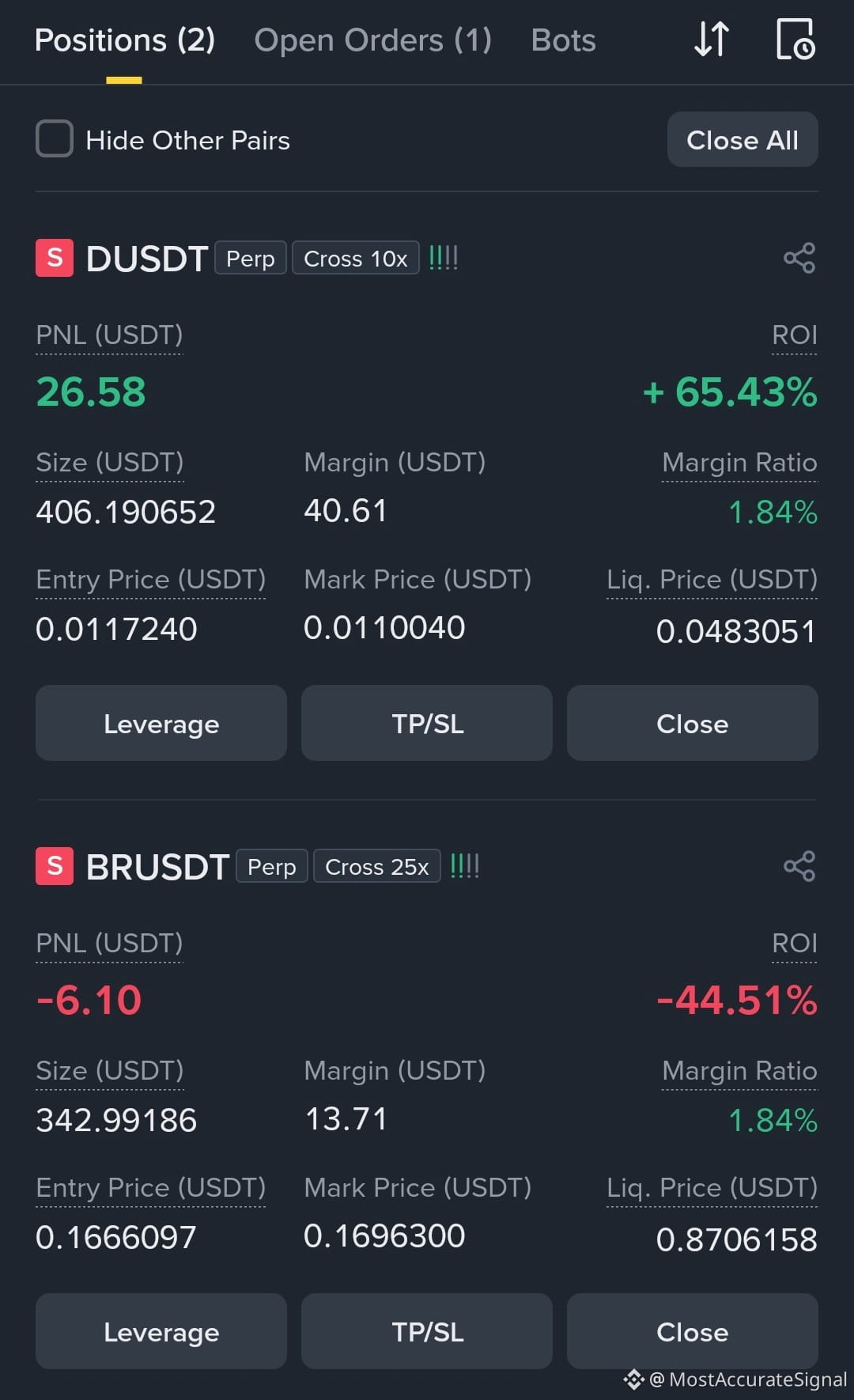Tap the ADL indicator bars next to Cross 10x
The height and width of the screenshot is (1400, 854).
443,258
